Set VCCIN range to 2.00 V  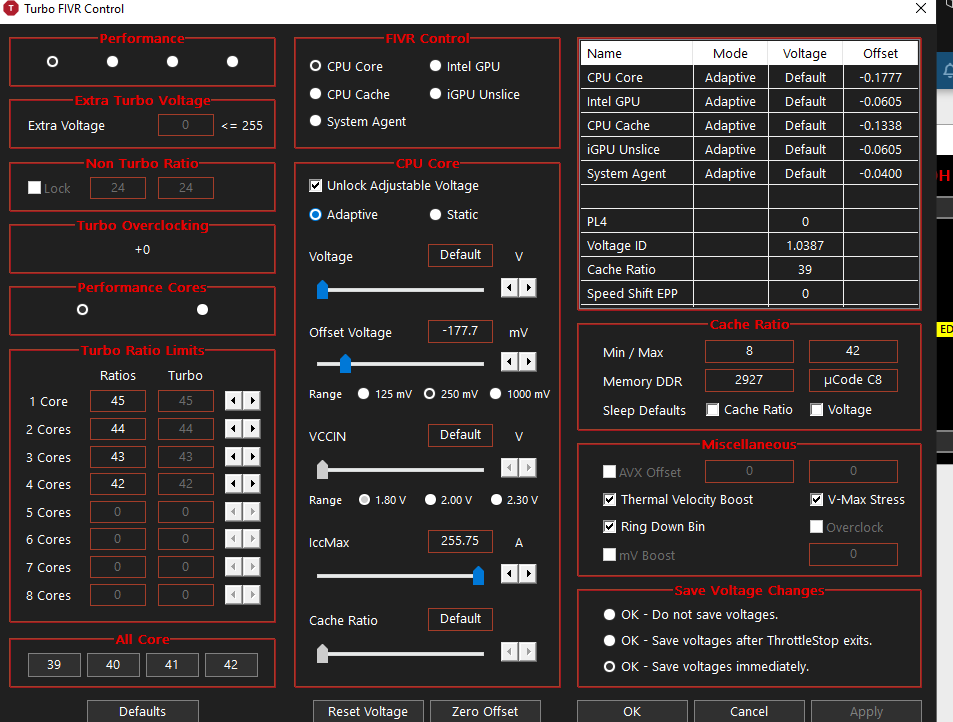tap(430, 500)
